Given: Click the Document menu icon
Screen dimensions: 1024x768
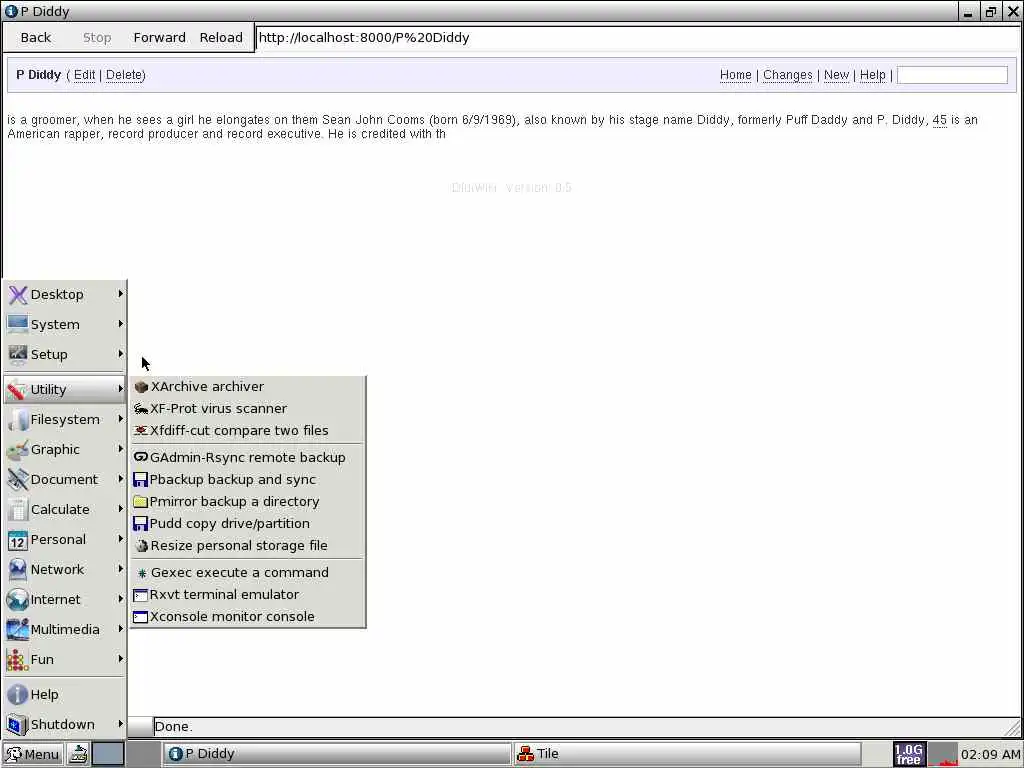Looking at the screenshot, I should click(x=18, y=480).
